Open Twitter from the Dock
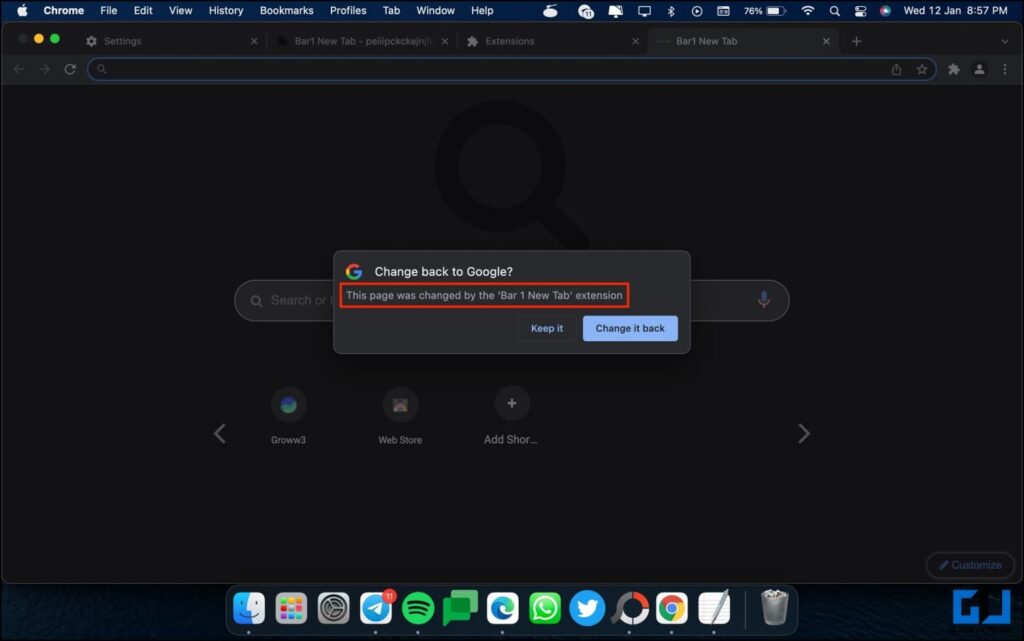Screen dimensions: 1024x641 tap(587, 608)
